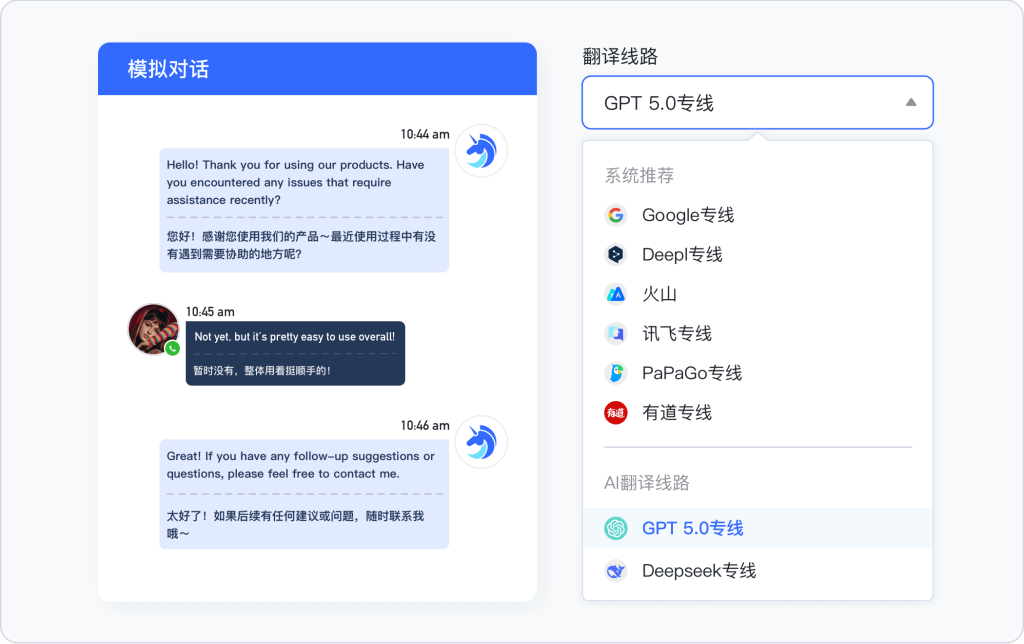The image size is (1024, 644).
Task: Click the customer's profile photo
Action: tap(153, 328)
